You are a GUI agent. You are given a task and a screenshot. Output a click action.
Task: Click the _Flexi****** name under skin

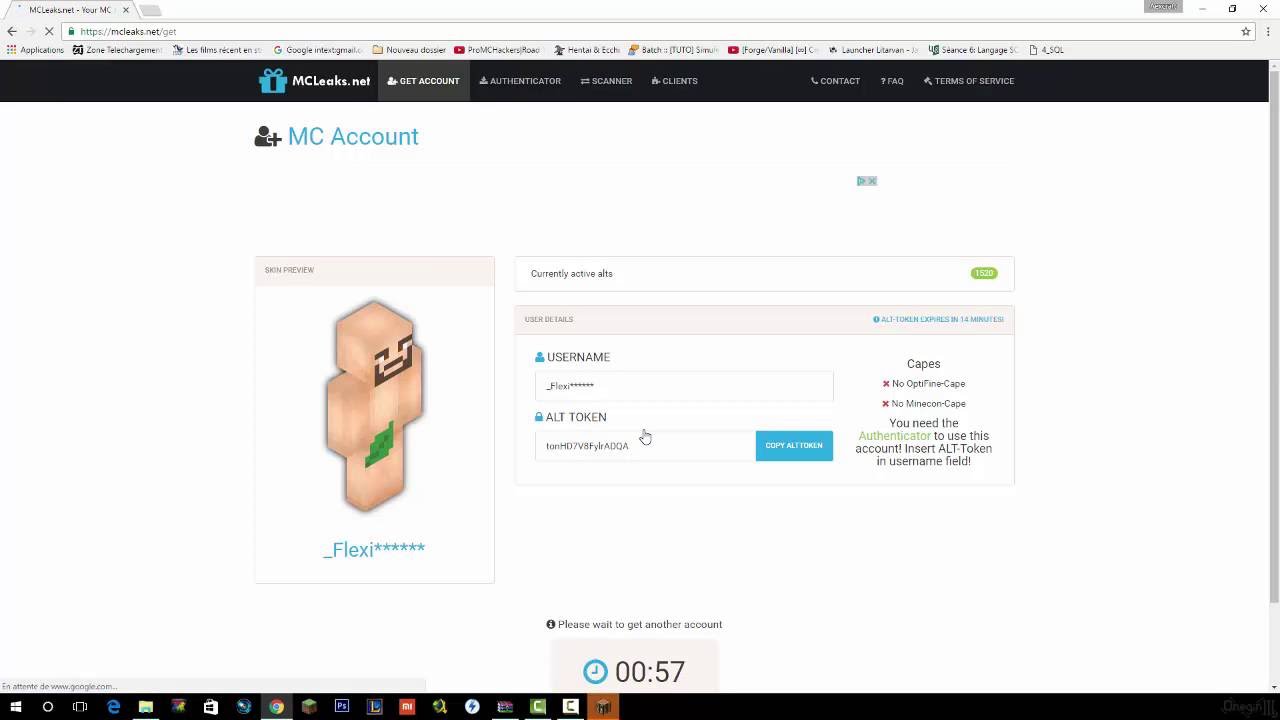pyautogui.click(x=374, y=549)
